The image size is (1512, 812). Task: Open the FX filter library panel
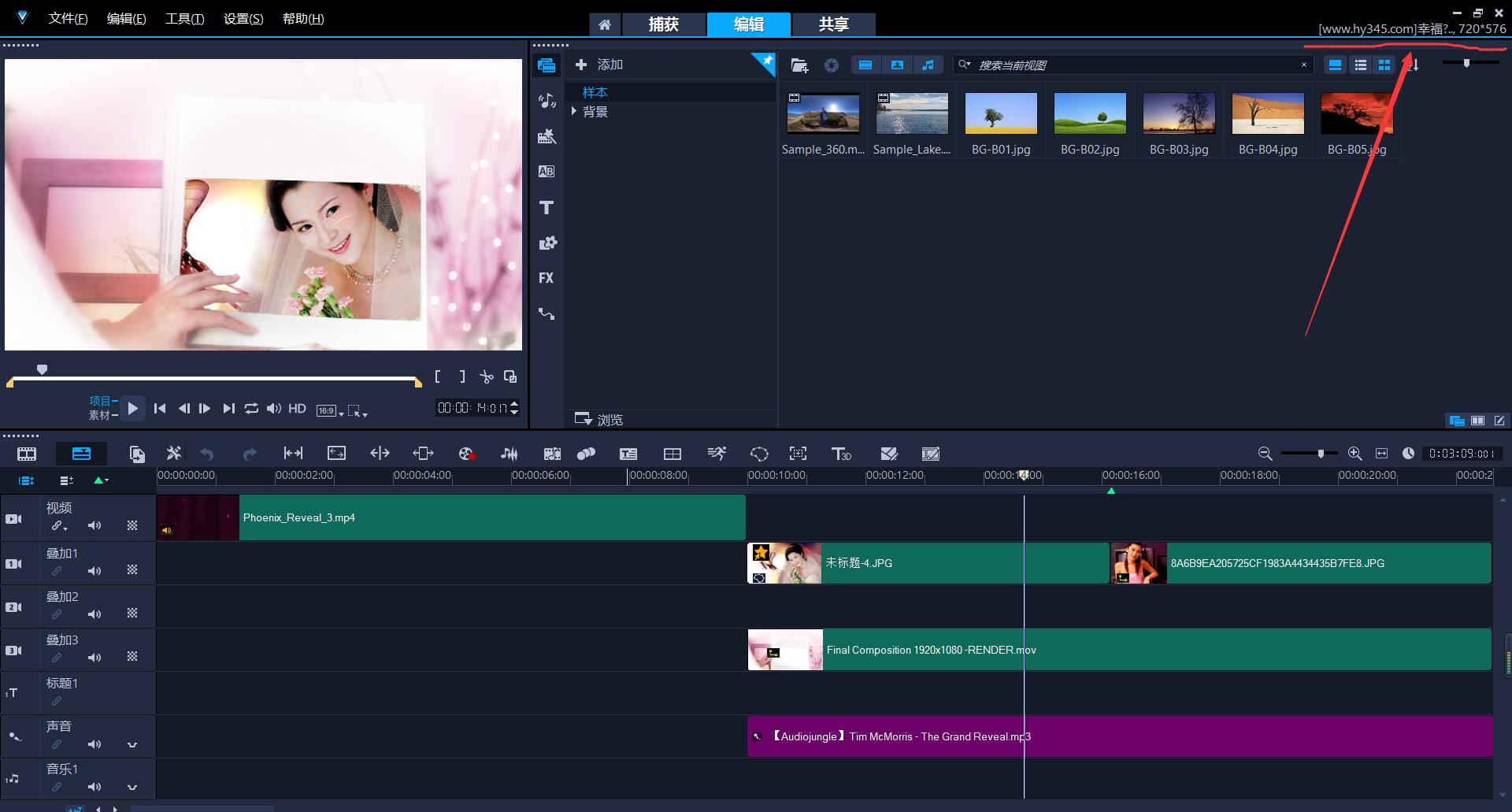tap(547, 278)
